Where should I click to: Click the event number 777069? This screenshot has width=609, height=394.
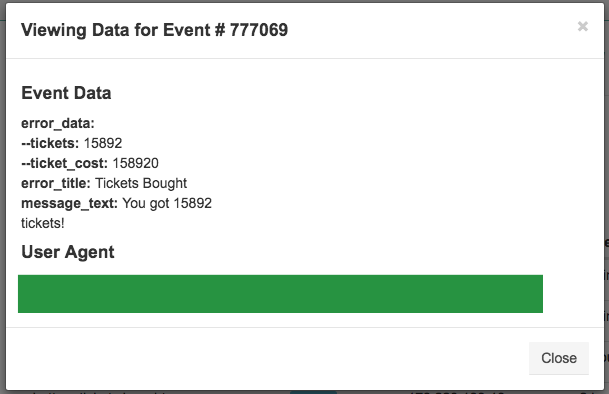[x=259, y=30]
